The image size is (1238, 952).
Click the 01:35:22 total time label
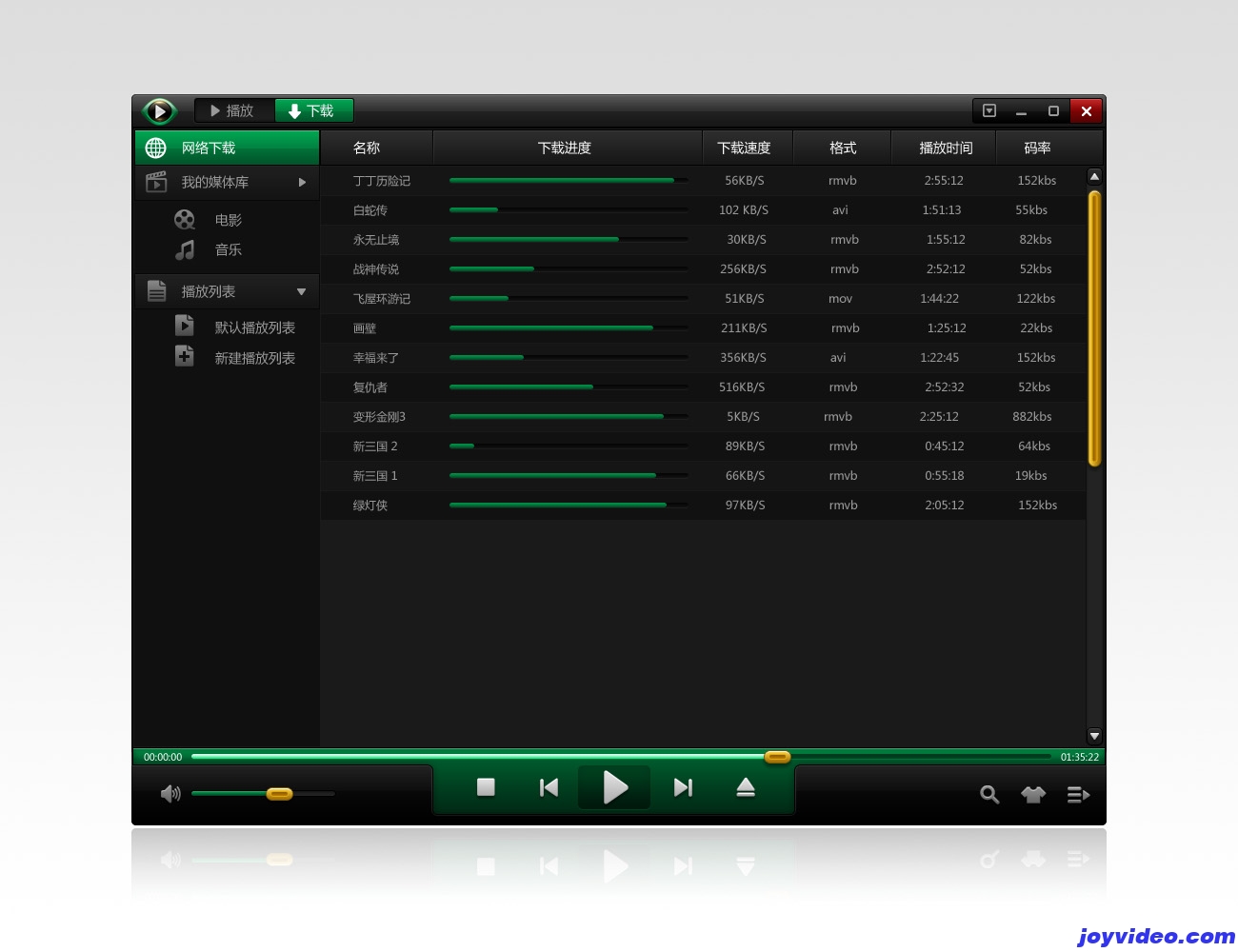[x=1080, y=757]
